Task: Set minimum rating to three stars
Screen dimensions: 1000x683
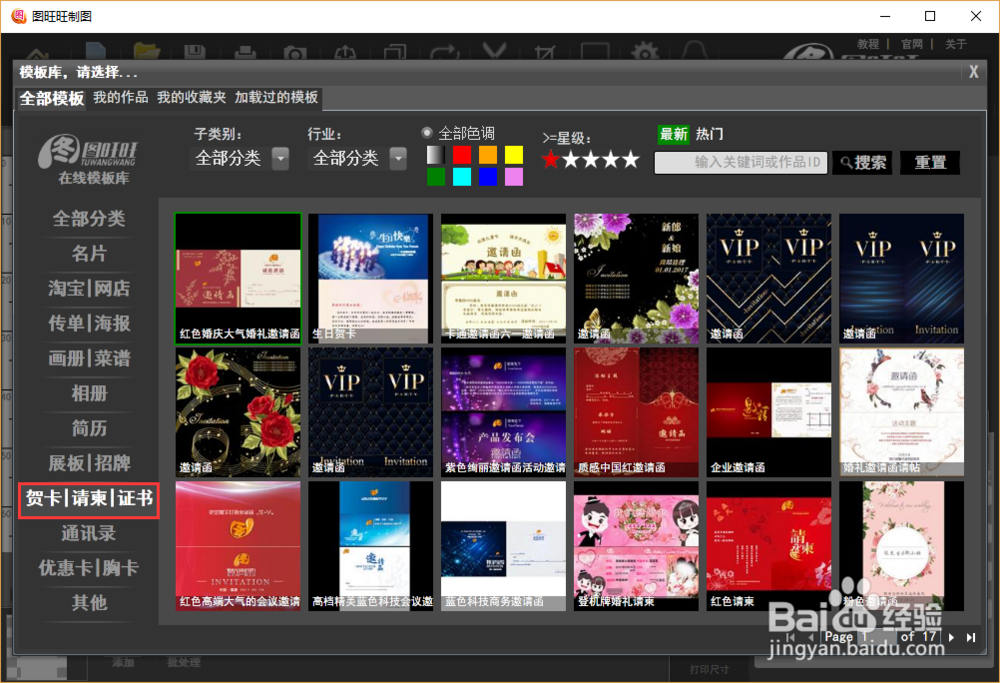Action: [591, 159]
